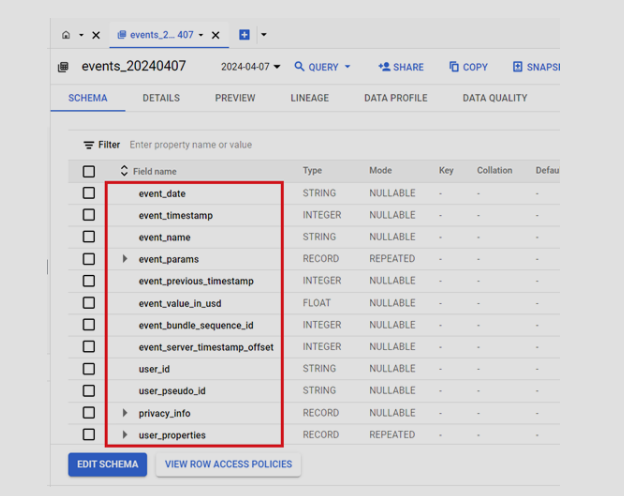Toggle the select-all checkbox in header
This screenshot has width=624, height=496.
(x=89, y=172)
